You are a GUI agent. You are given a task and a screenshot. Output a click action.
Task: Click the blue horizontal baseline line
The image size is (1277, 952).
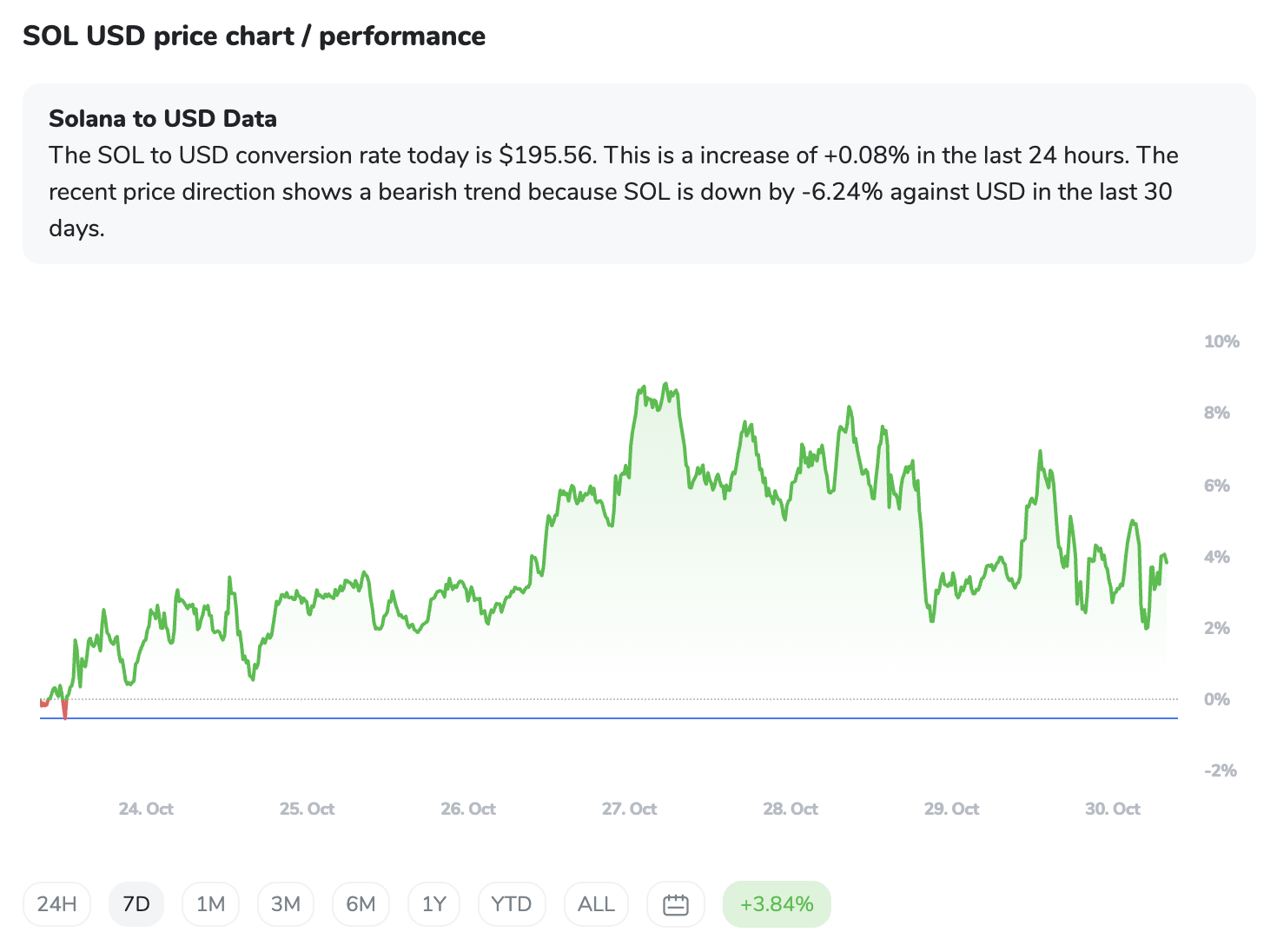608,718
